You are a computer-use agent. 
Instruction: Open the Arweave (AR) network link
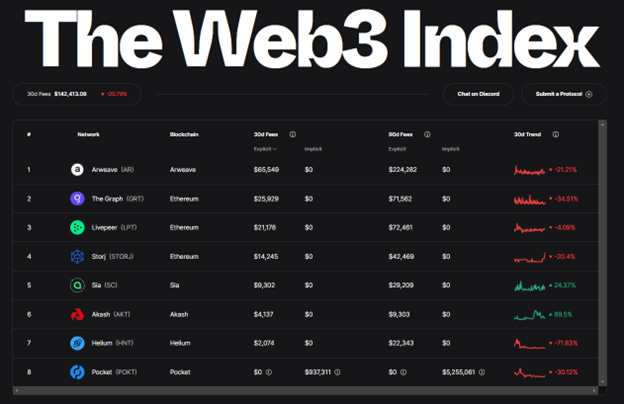113,170
